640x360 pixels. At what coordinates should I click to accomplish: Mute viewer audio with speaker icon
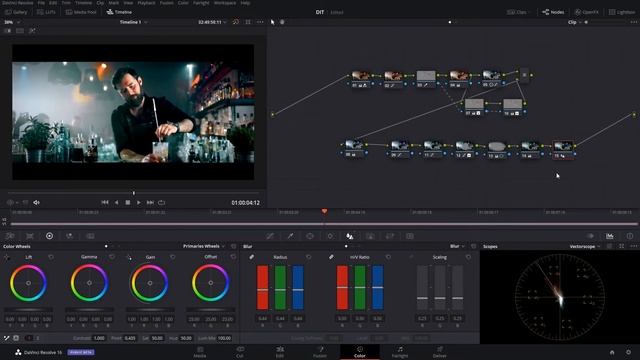37,202
